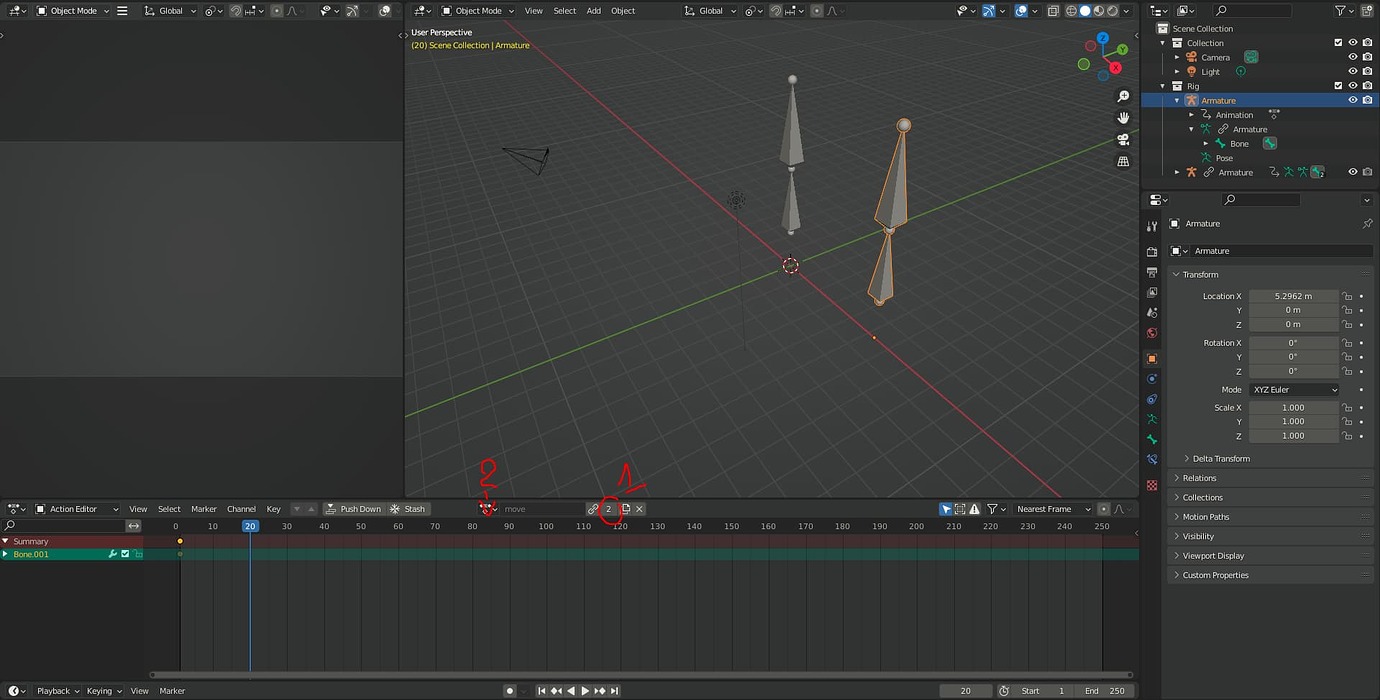Viewport: 1380px width, 700px height.
Task: Play the animation in reverse
Action: point(571,691)
